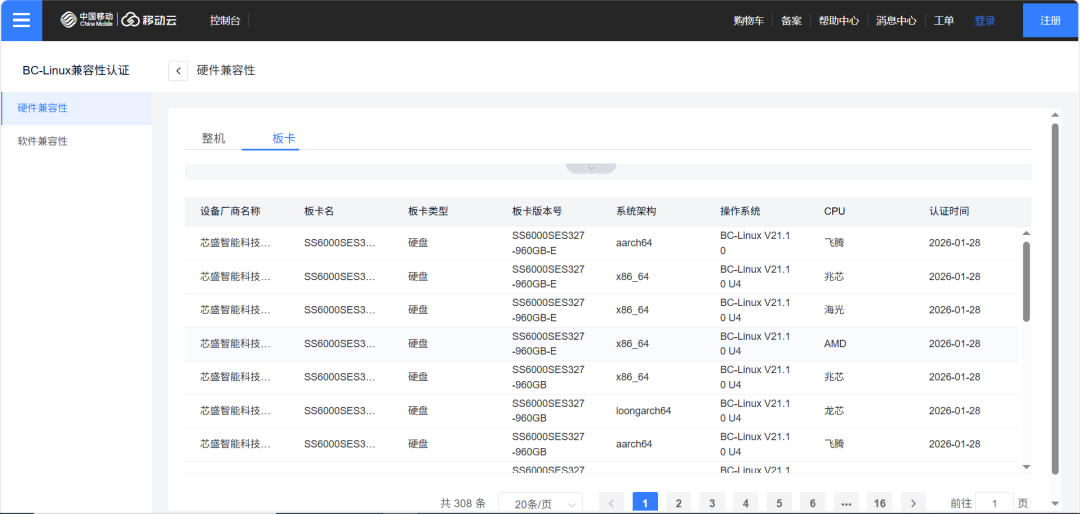Click the 操作系统 column header
The height and width of the screenshot is (514, 1080).
(x=740, y=211)
